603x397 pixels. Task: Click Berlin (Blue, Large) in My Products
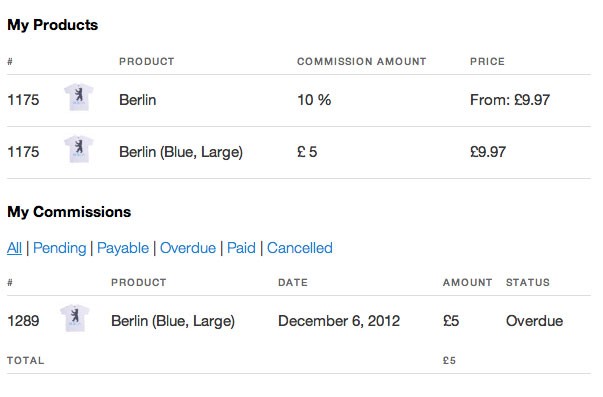point(181,152)
